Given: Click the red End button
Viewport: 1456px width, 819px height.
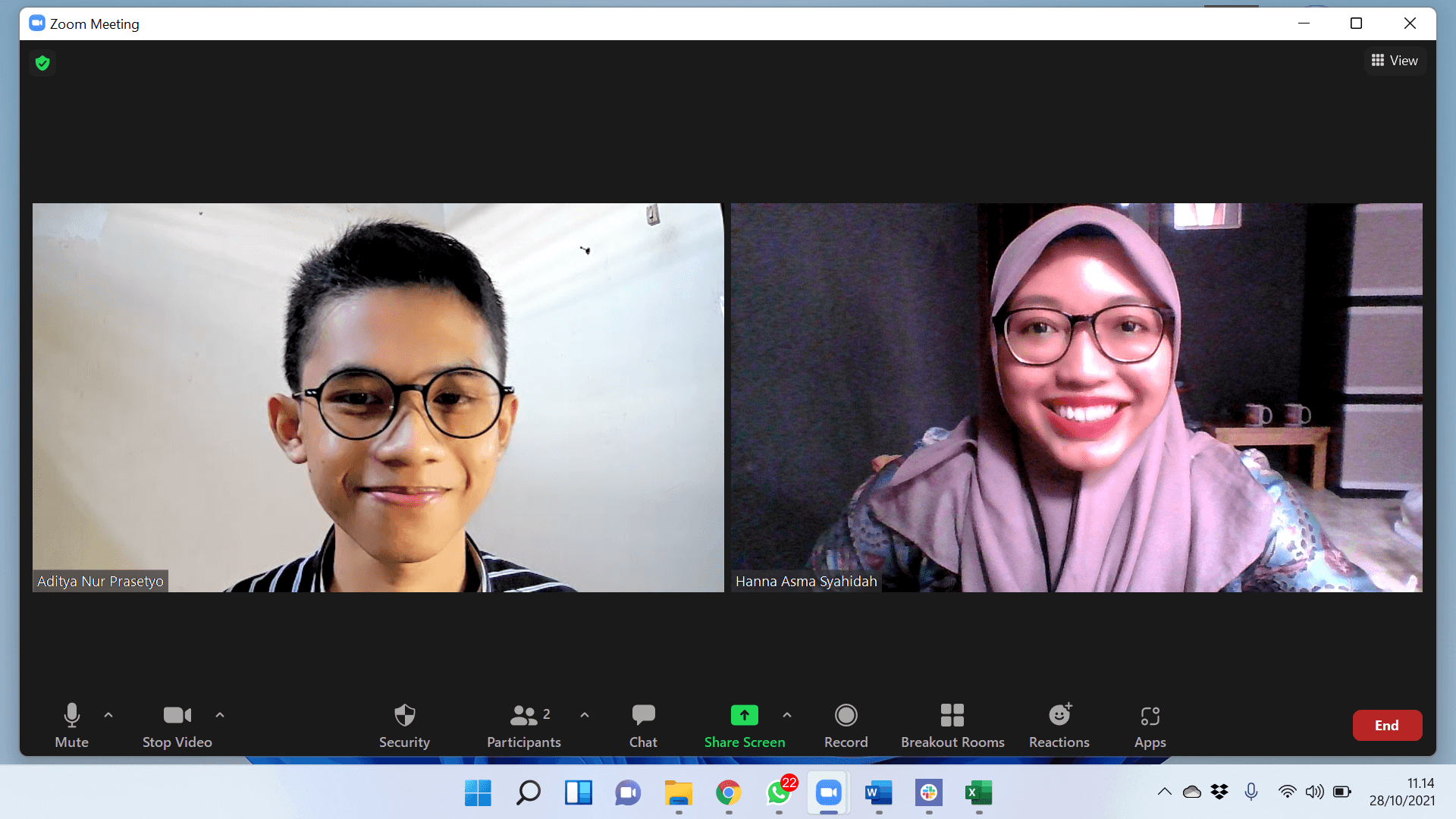Looking at the screenshot, I should click(x=1386, y=725).
